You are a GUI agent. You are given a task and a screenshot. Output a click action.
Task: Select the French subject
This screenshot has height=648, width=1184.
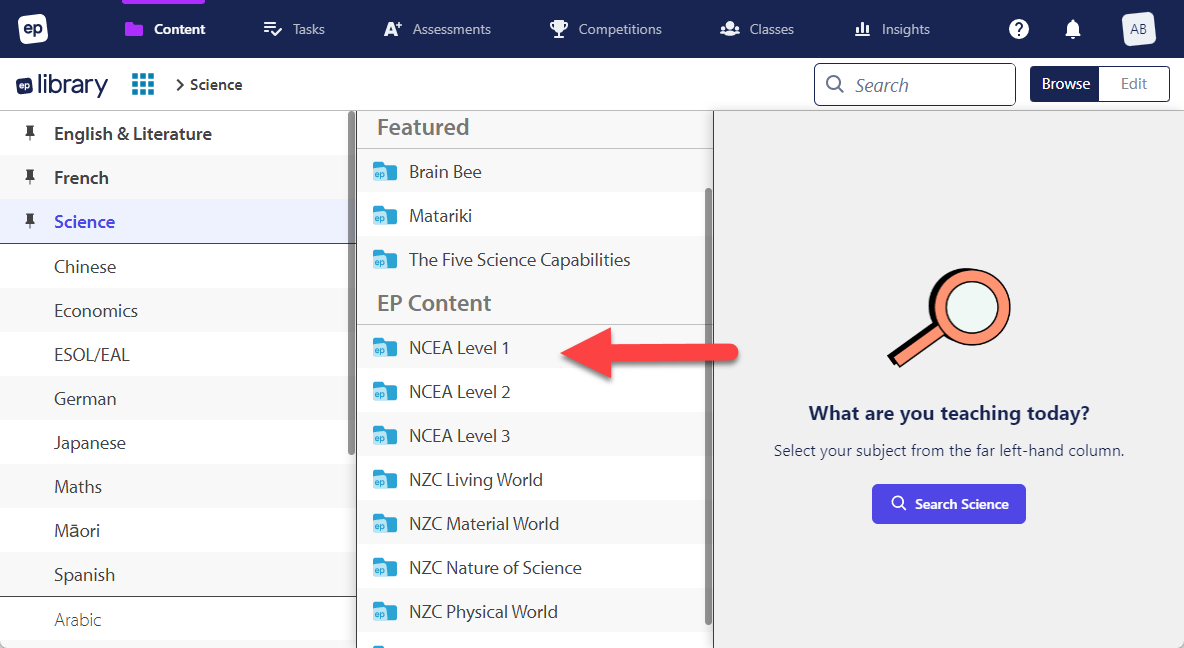(82, 177)
